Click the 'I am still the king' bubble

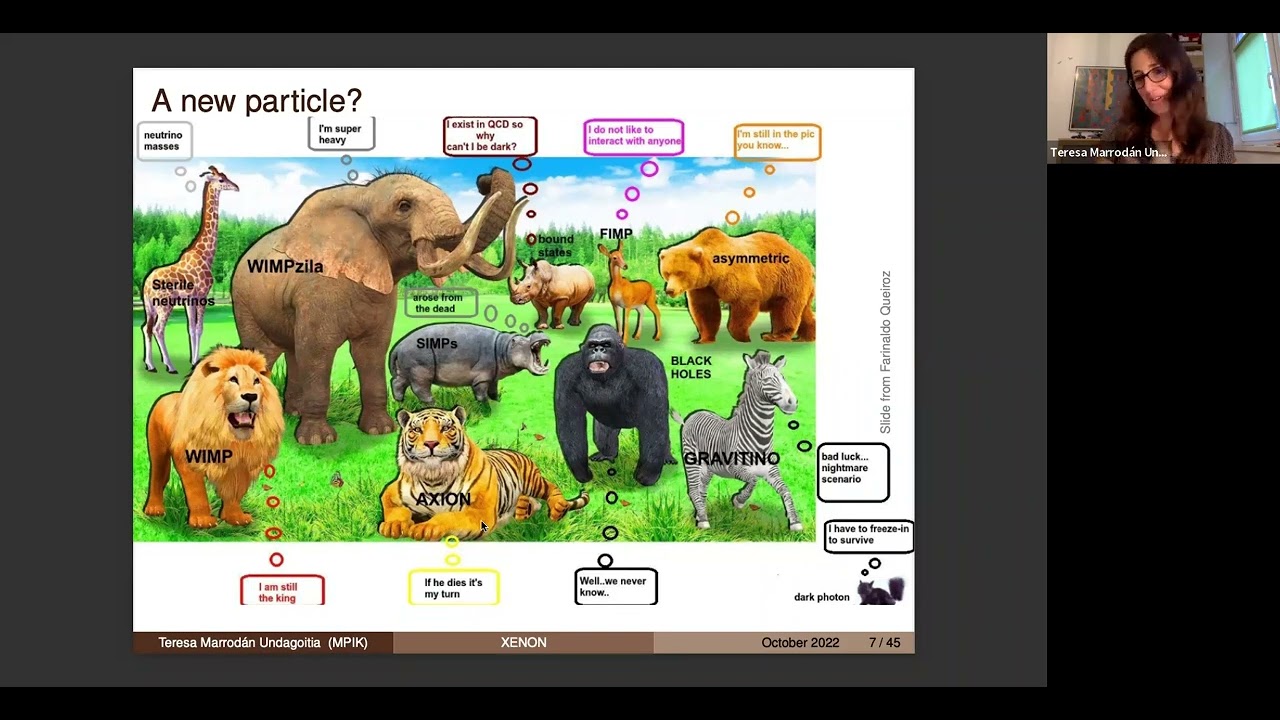tap(282, 590)
